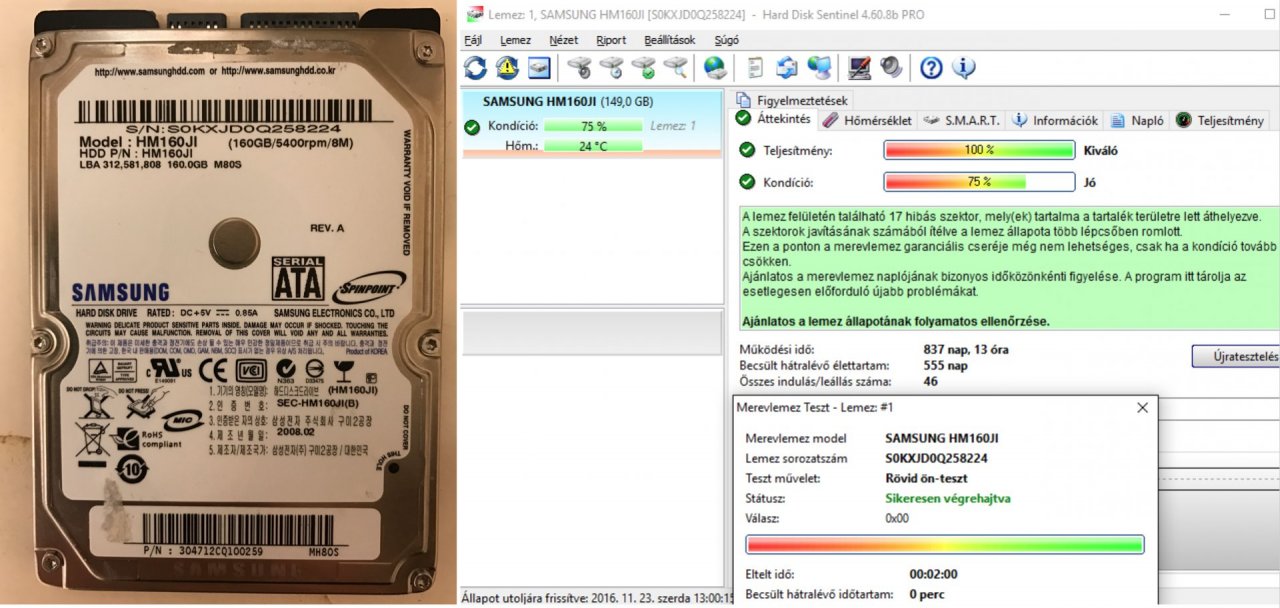
Task: Select the Áttekintés tab
Action: [774, 119]
